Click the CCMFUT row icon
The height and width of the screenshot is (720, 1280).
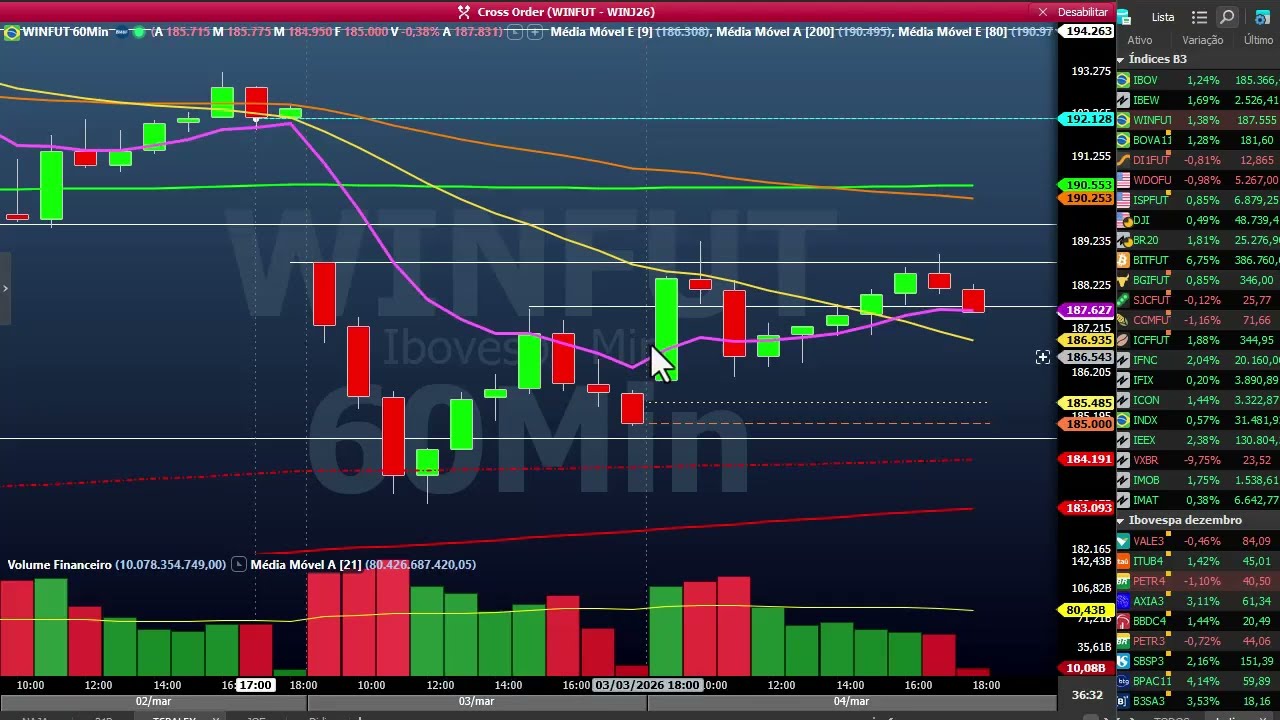[1123, 320]
